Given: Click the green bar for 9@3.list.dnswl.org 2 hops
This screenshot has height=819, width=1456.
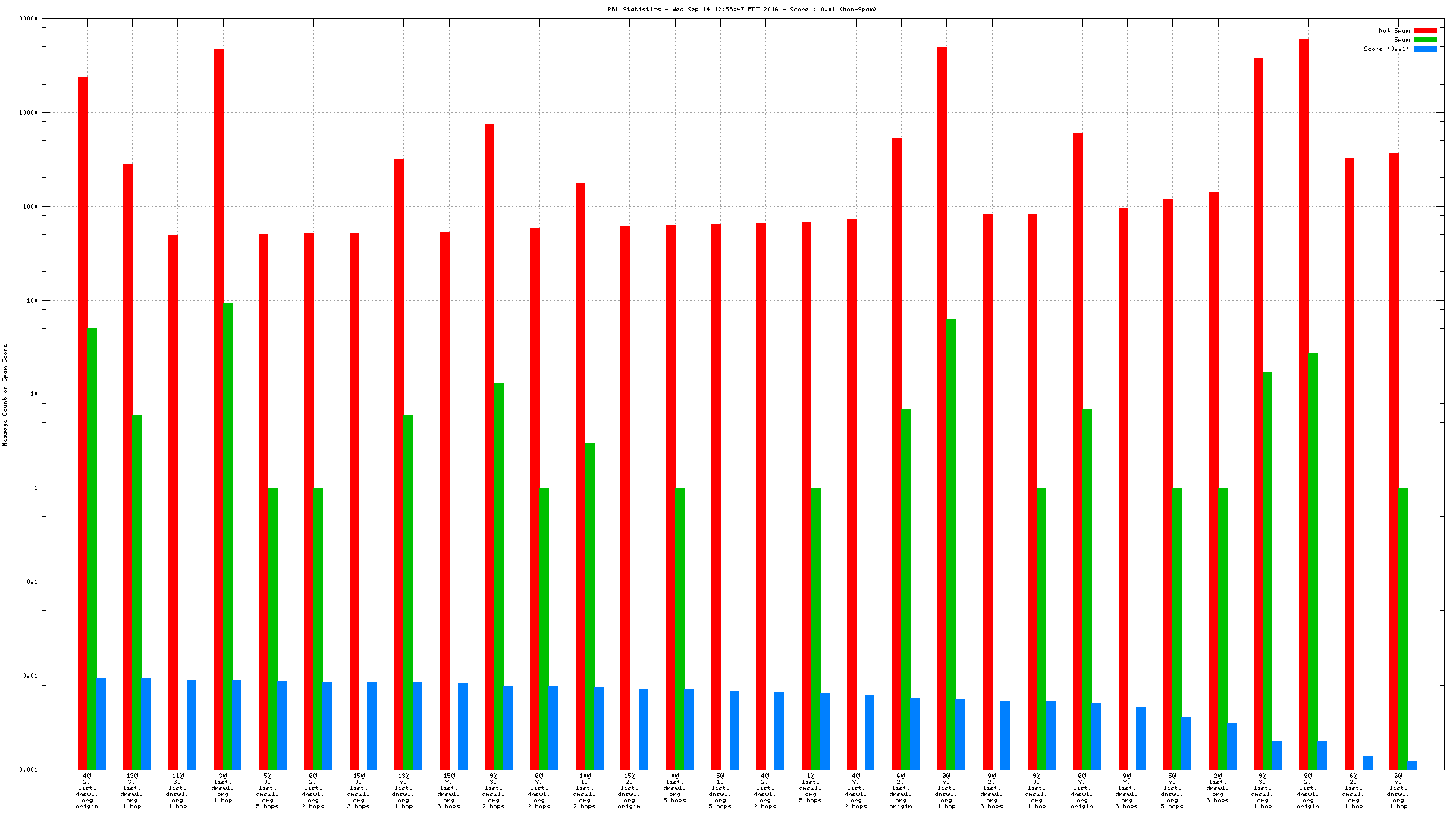Looking at the screenshot, I should point(498,576).
